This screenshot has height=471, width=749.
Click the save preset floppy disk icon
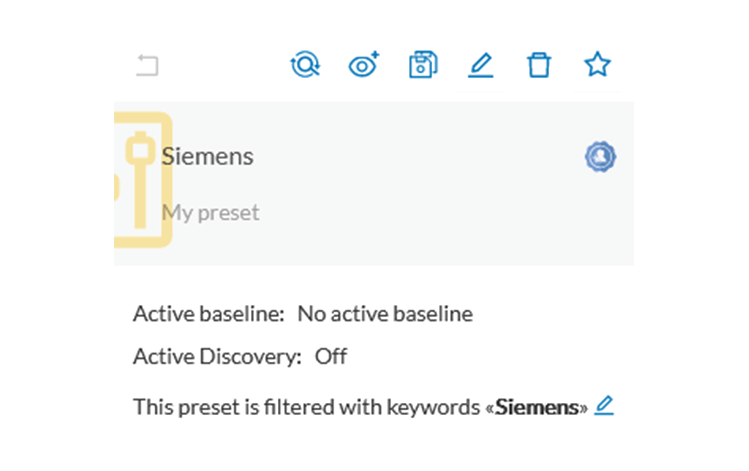tap(423, 64)
